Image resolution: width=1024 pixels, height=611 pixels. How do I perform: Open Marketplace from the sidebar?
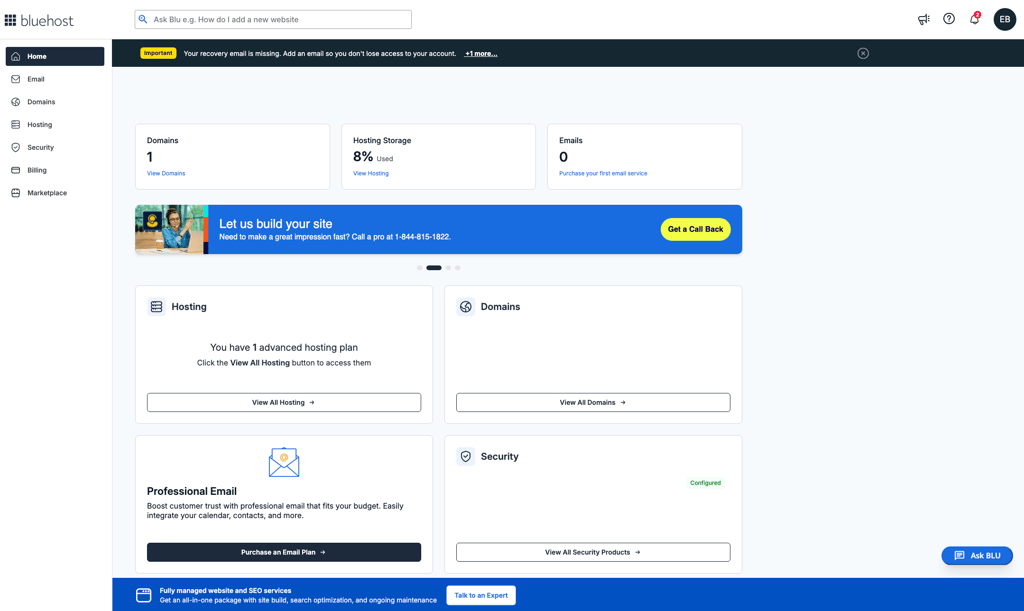point(55,193)
